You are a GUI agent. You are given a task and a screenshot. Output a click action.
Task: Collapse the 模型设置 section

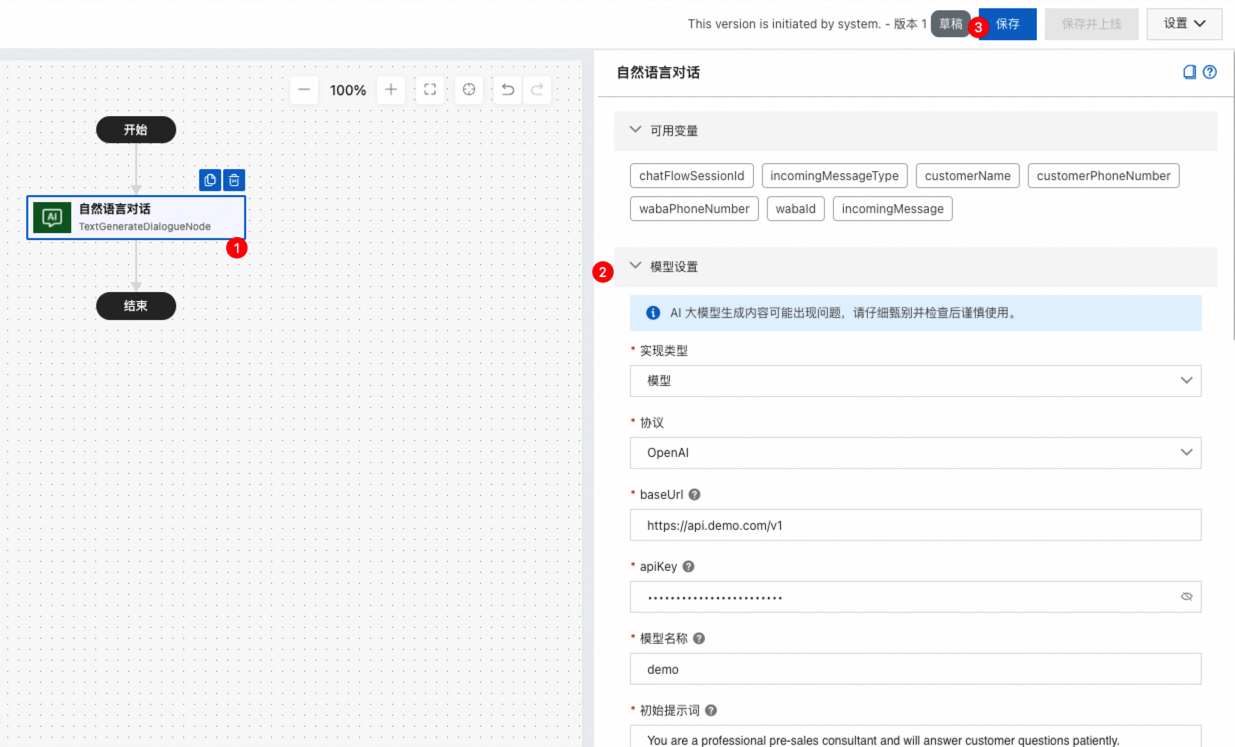(635, 266)
